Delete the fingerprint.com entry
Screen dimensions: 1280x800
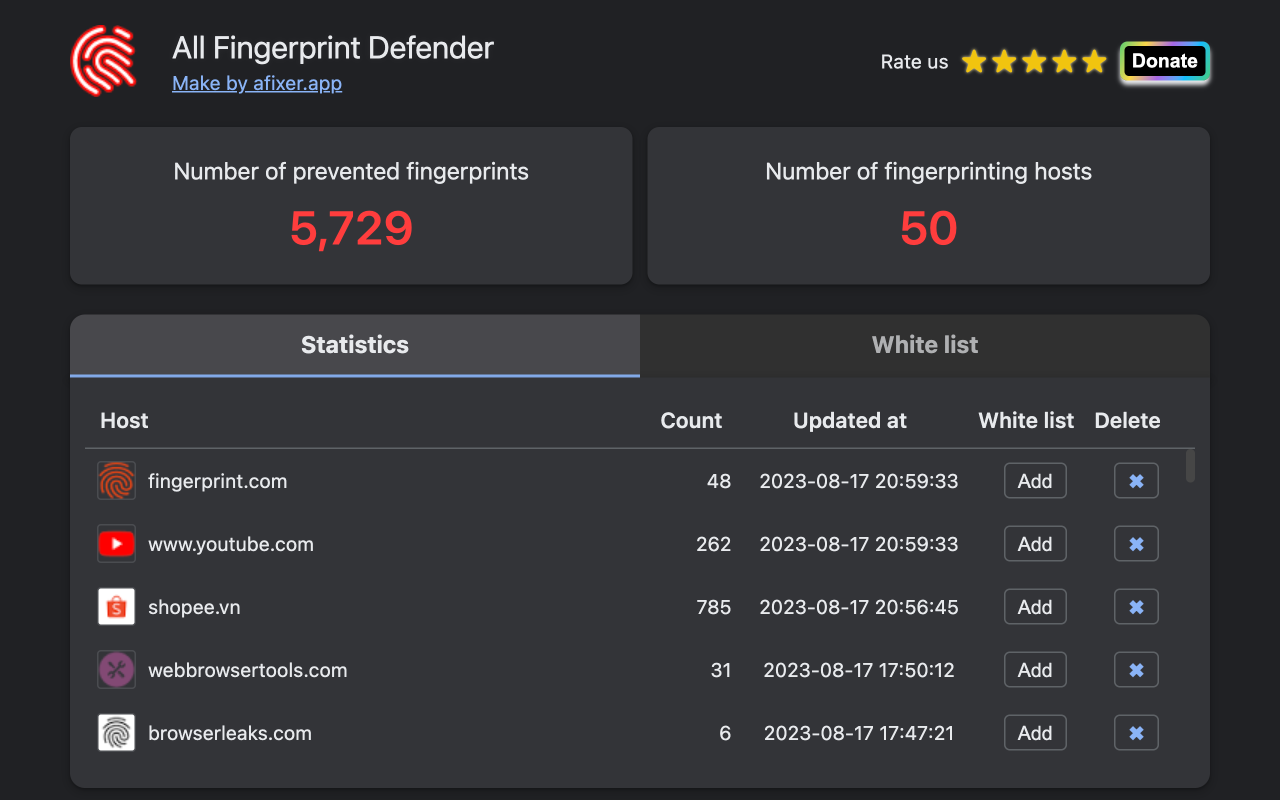[x=1136, y=480]
